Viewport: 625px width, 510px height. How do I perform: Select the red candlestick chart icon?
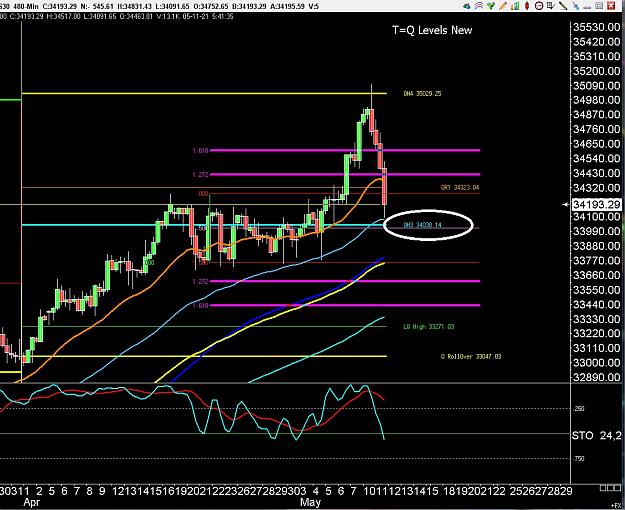527,6
